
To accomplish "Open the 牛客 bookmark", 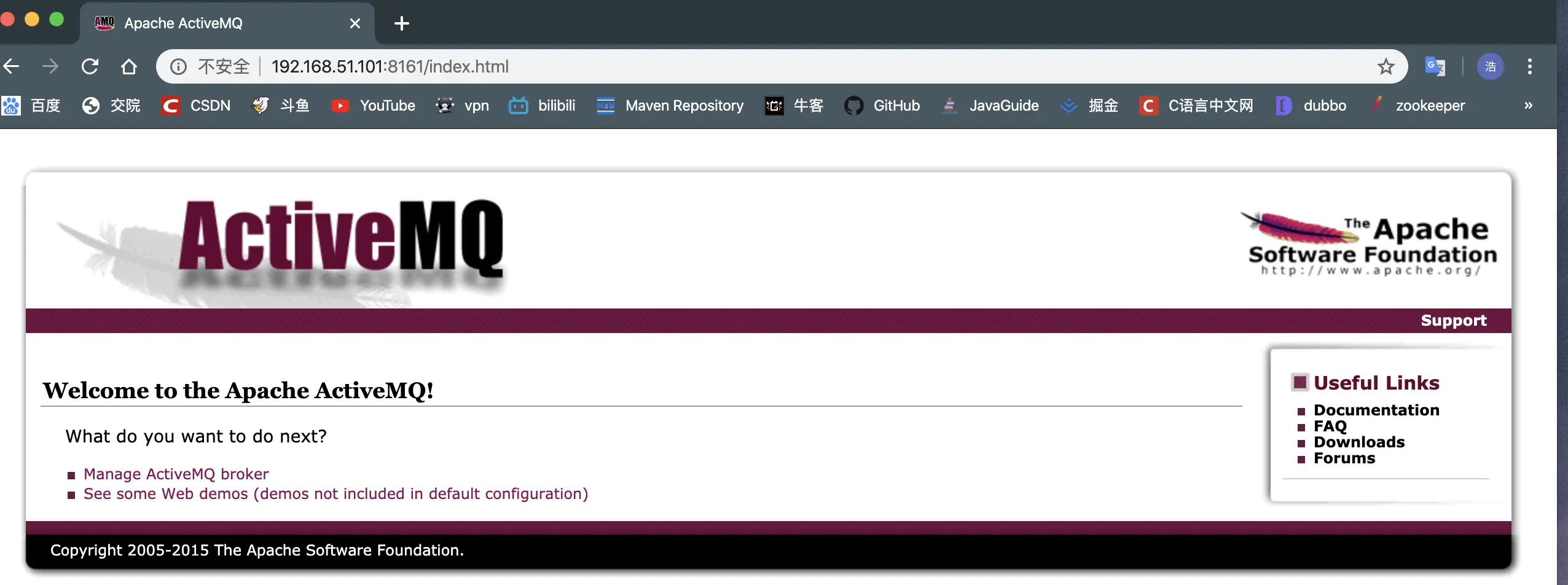I will 794,106.
